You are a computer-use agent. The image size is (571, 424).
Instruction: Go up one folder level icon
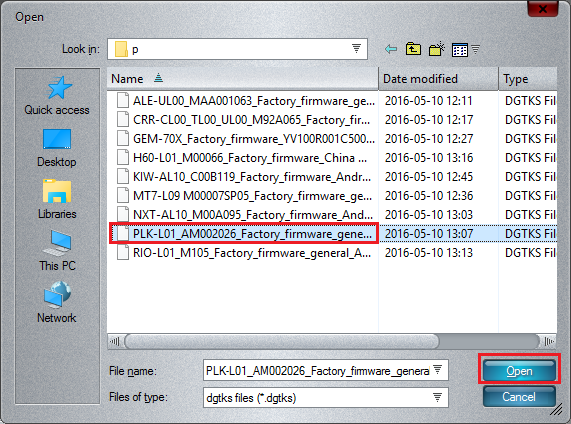point(413,49)
